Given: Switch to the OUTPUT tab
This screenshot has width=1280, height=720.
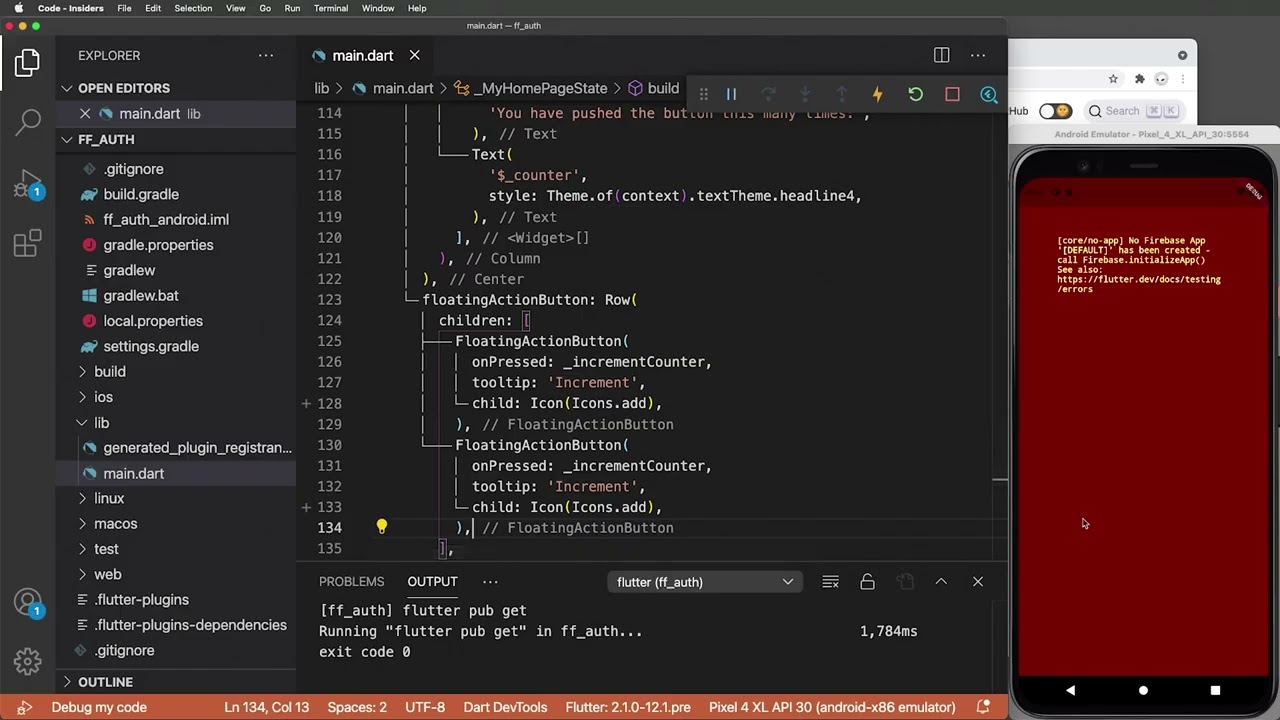Looking at the screenshot, I should tap(432, 582).
